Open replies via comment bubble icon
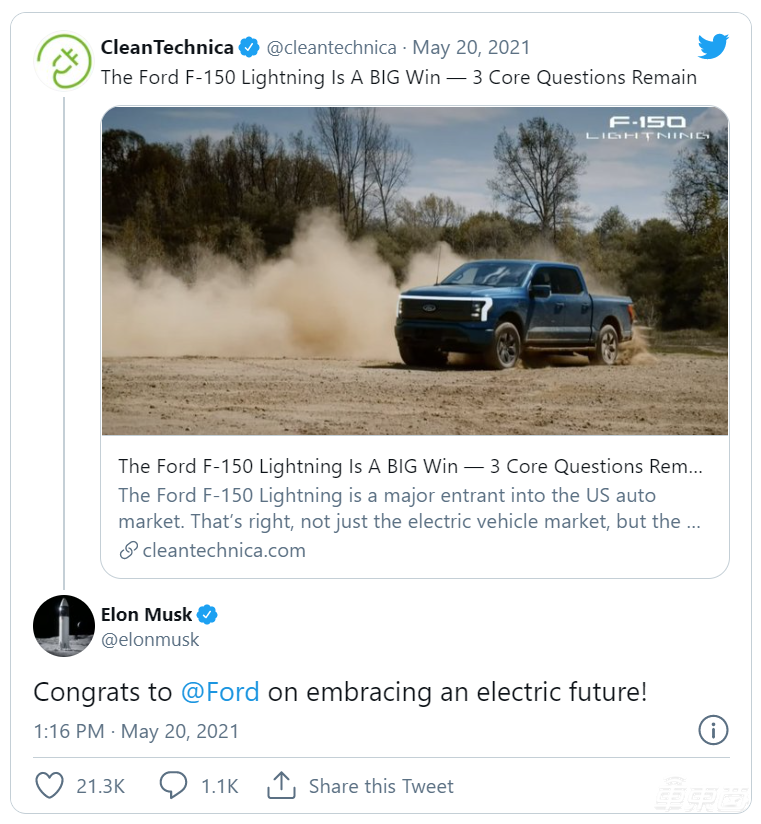 tap(173, 786)
